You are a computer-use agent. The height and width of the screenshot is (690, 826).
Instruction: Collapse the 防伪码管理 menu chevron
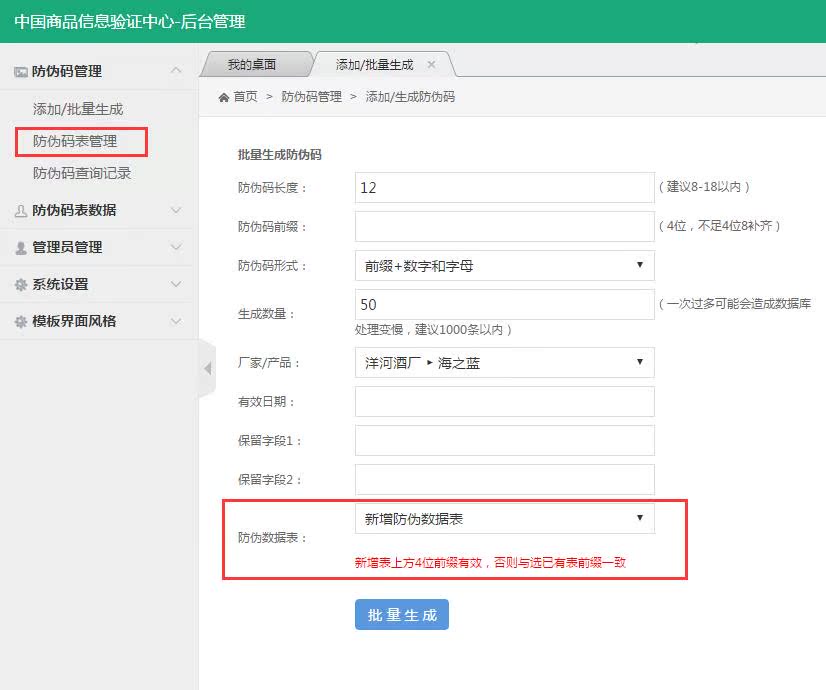pos(176,70)
